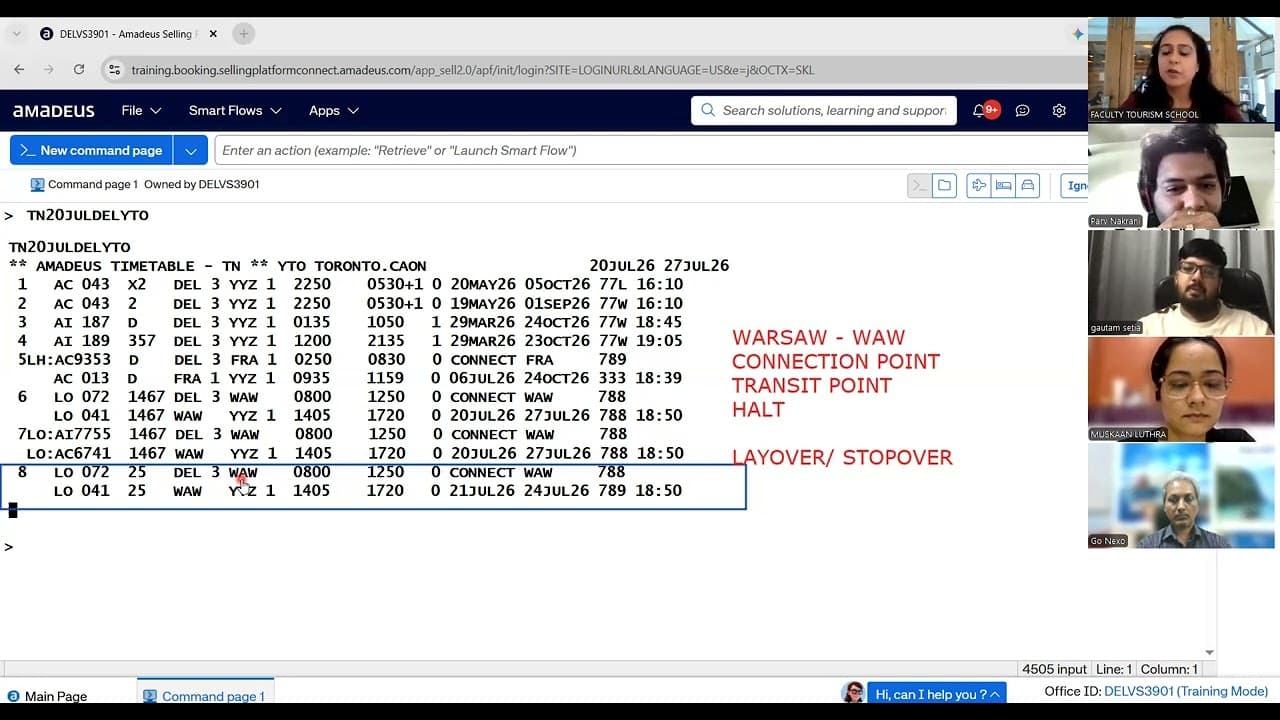The width and height of the screenshot is (1280, 720).
Task: Click the Amadeus logo
Action: pyautogui.click(x=54, y=111)
